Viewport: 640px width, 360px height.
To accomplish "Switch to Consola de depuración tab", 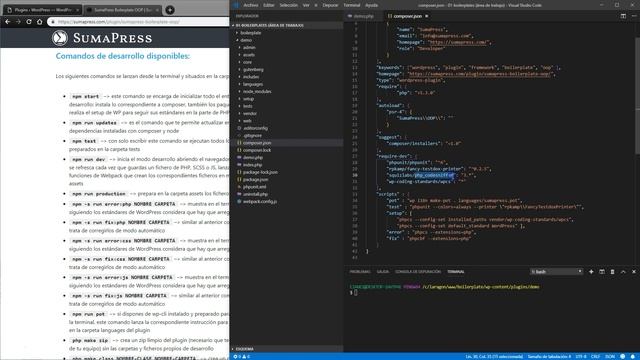I will [x=418, y=271].
